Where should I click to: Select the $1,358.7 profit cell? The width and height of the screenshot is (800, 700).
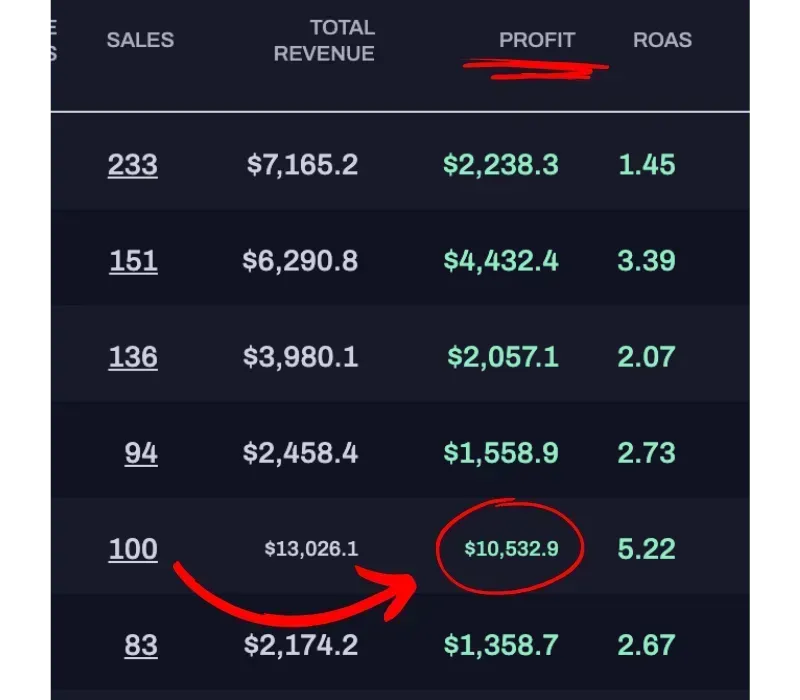click(x=501, y=645)
